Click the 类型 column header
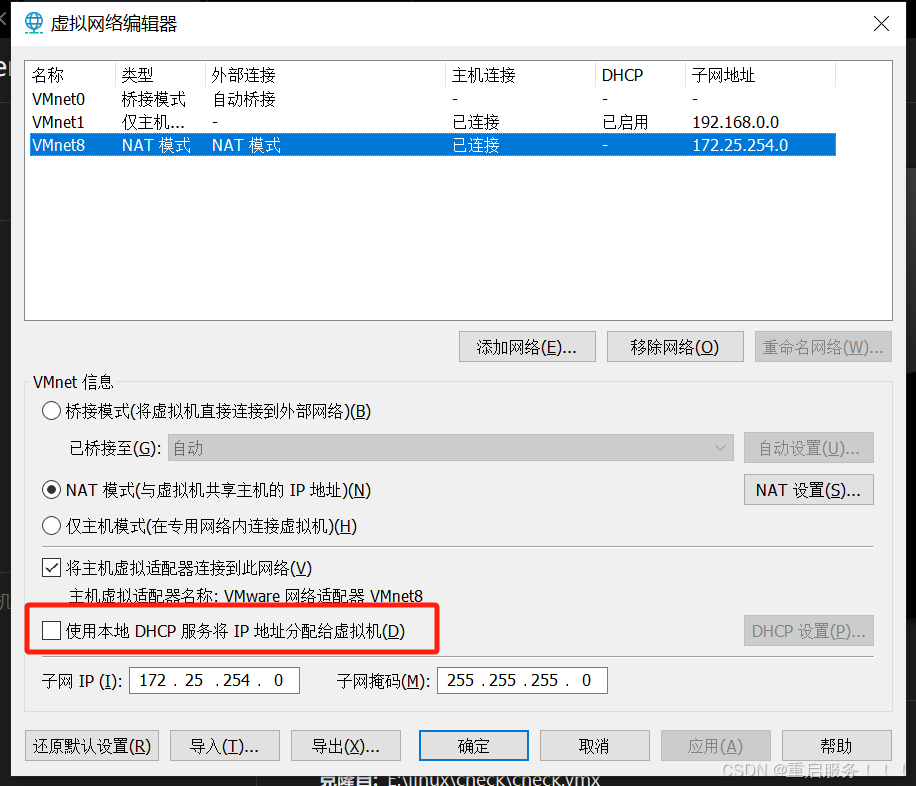The image size is (916, 786). coord(161,75)
